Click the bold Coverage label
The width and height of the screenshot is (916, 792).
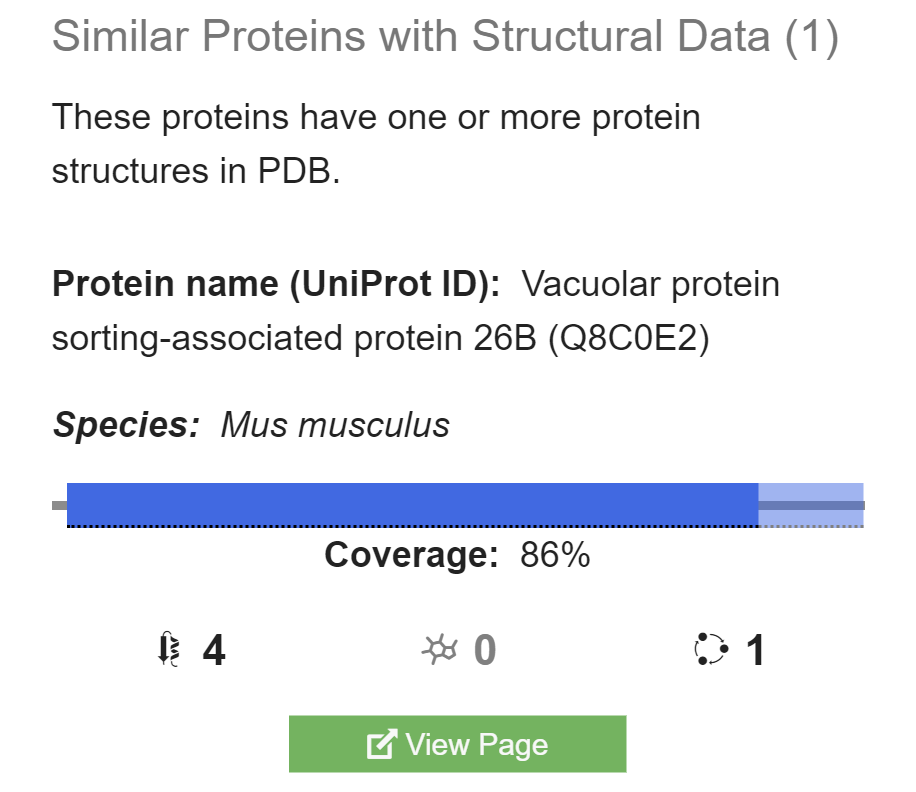click(411, 555)
